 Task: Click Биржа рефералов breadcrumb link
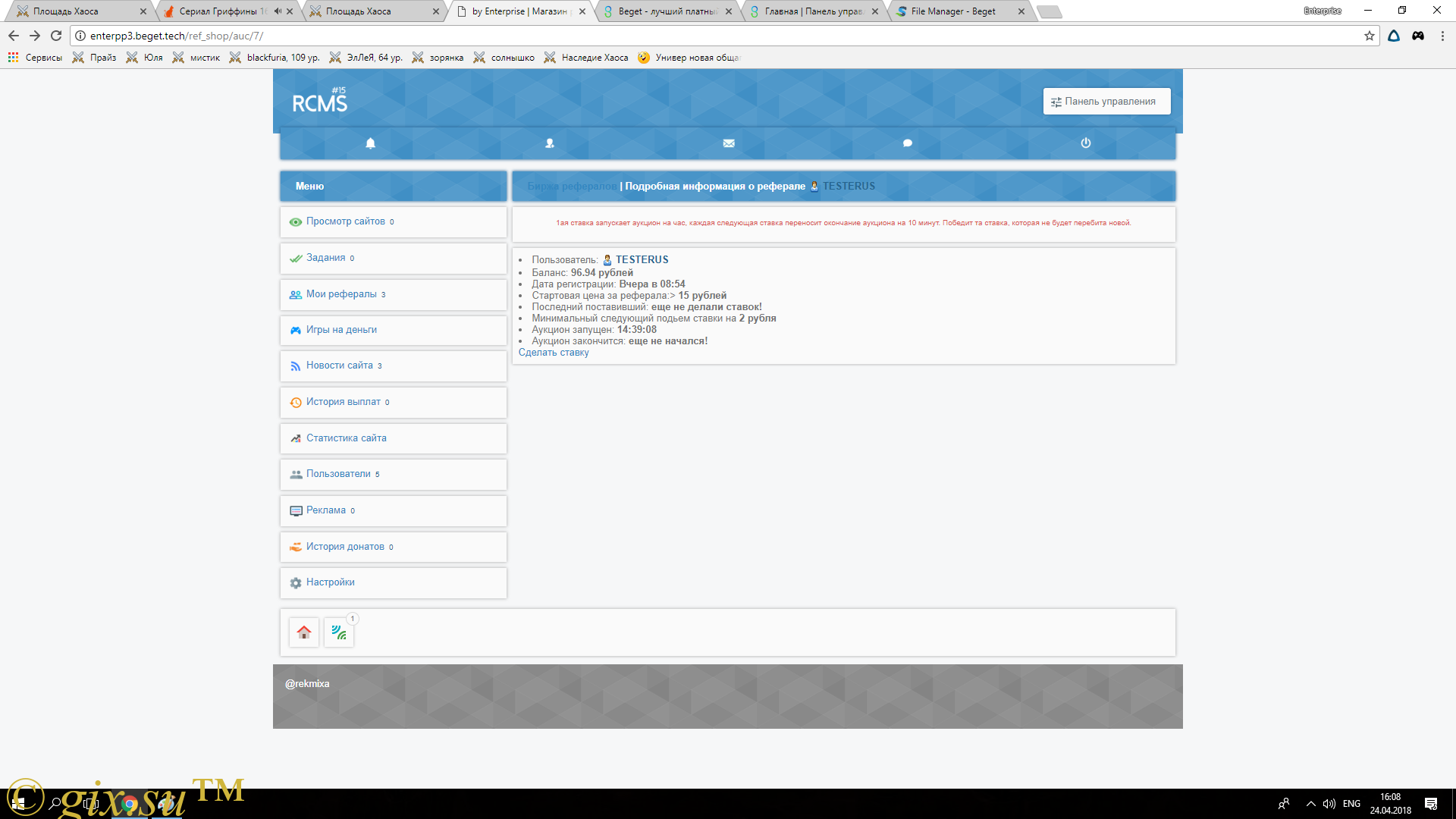tap(572, 187)
